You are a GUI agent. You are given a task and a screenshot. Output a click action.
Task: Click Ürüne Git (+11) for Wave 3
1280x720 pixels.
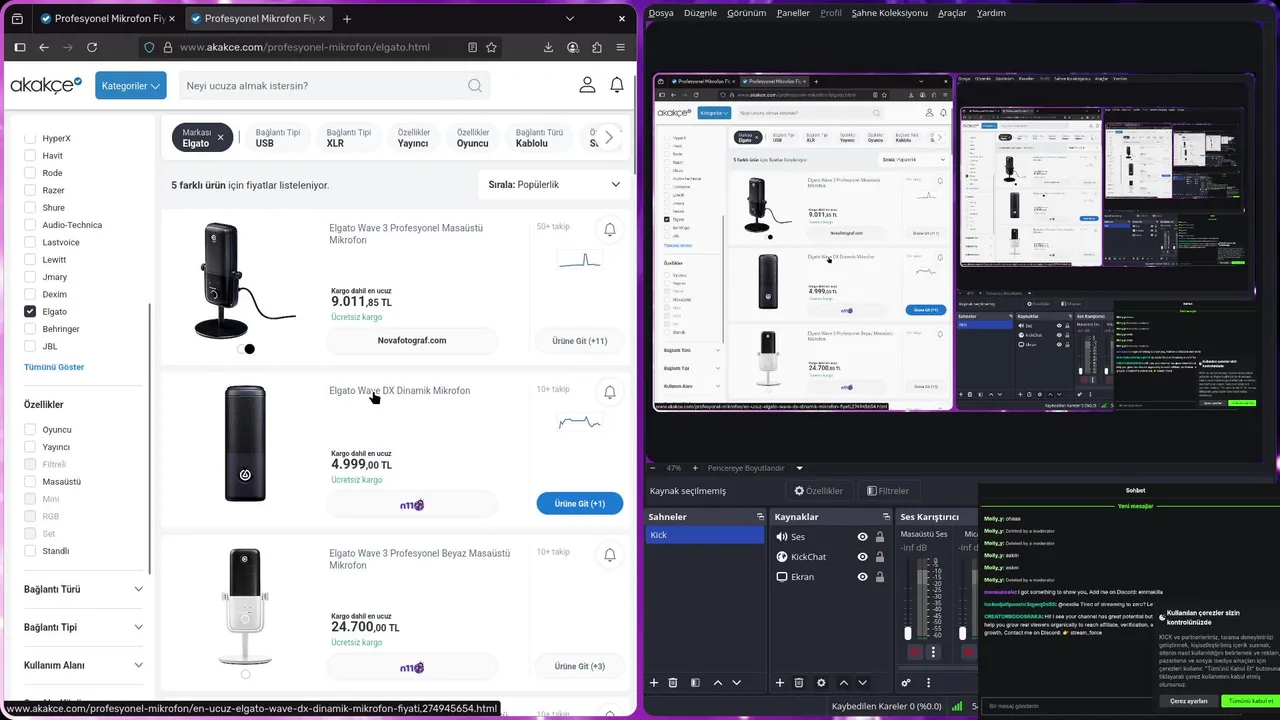tap(580, 341)
